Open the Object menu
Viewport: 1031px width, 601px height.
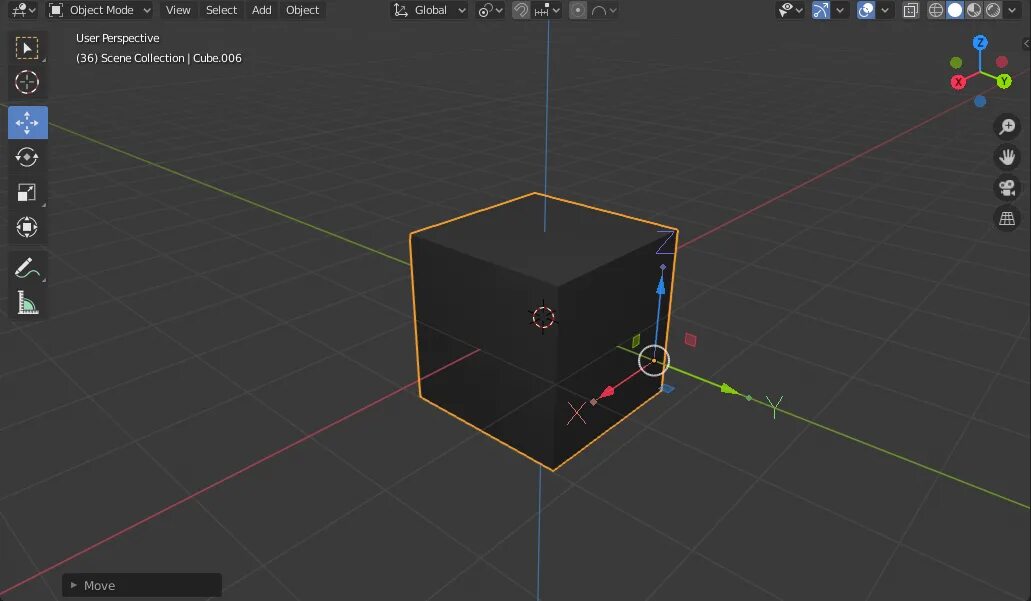tap(302, 10)
